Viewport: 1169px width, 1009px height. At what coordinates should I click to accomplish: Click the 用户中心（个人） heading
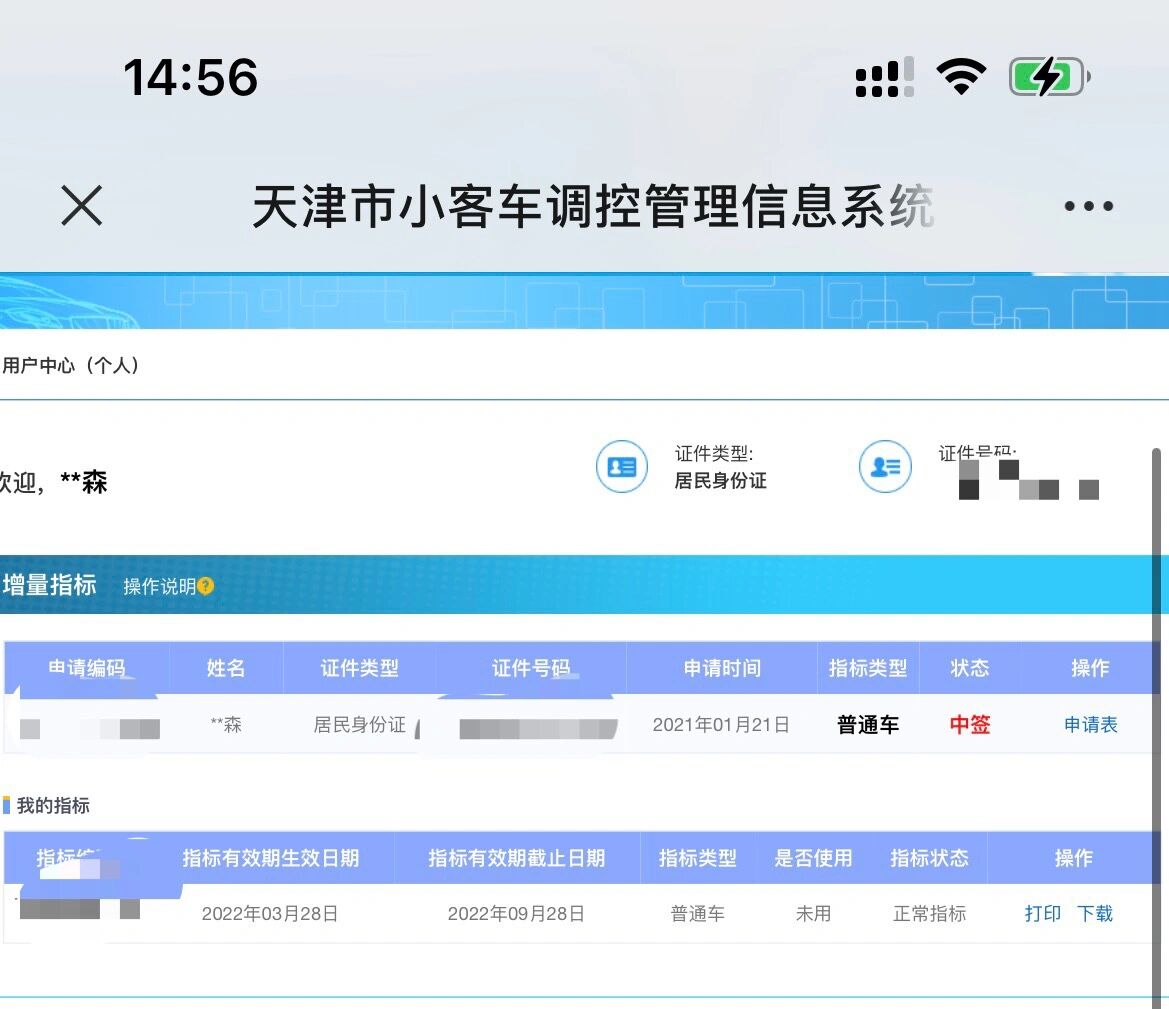click(x=71, y=365)
